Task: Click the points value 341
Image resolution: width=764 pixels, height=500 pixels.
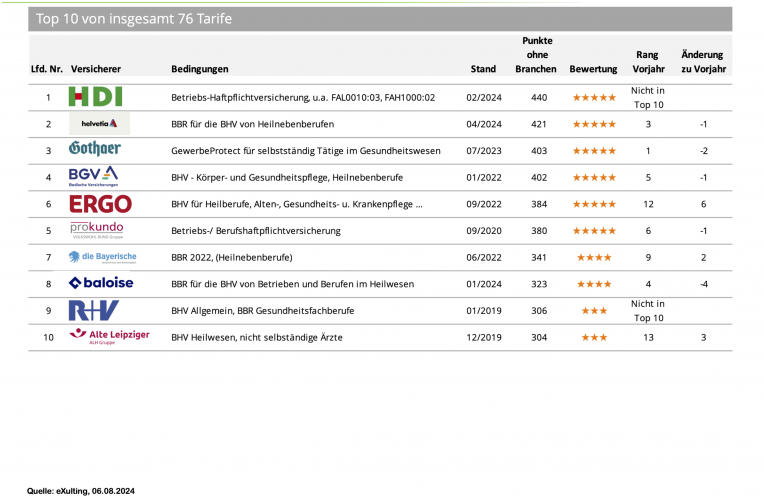Action: point(539,257)
